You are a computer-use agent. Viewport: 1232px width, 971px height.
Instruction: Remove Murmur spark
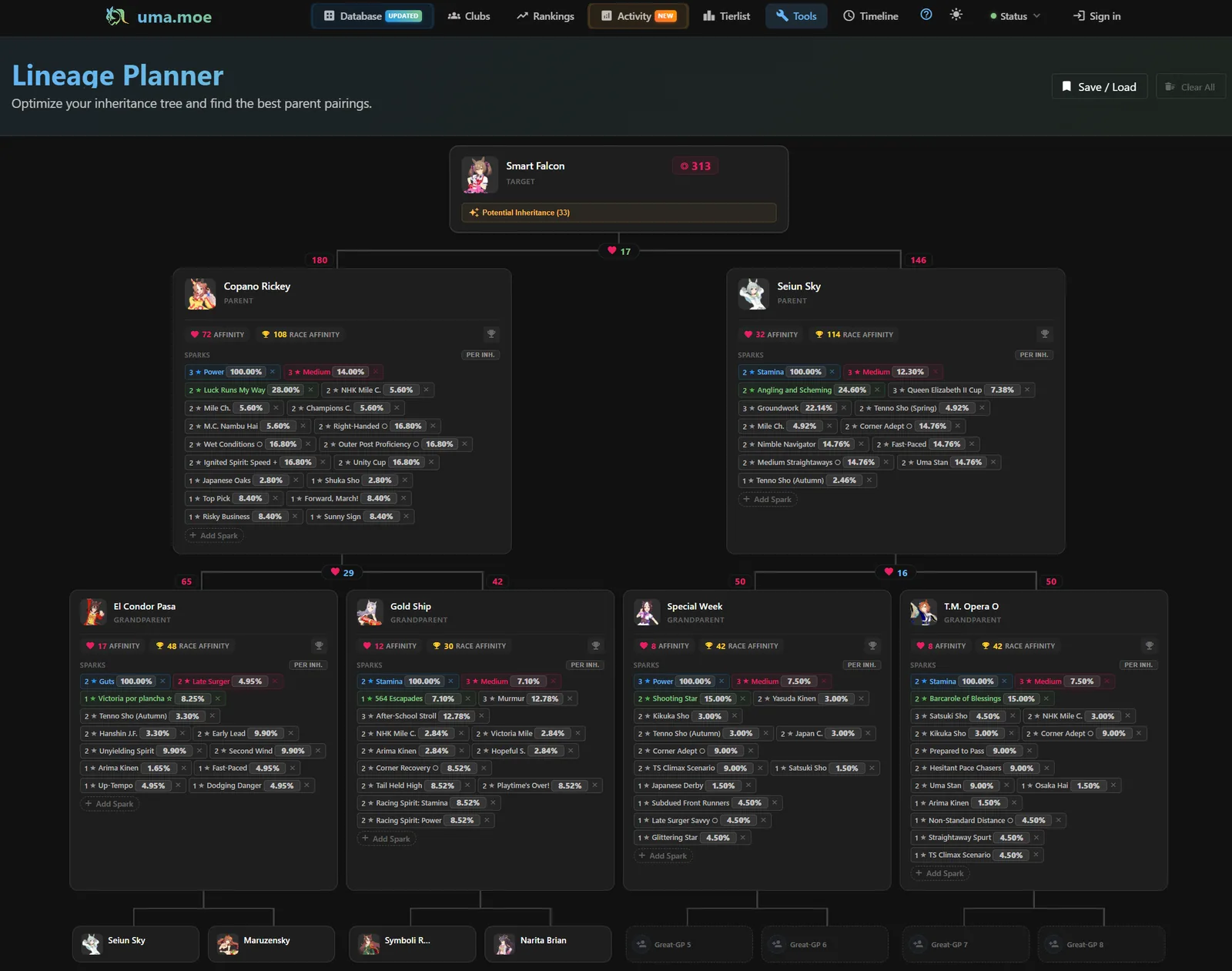click(570, 698)
